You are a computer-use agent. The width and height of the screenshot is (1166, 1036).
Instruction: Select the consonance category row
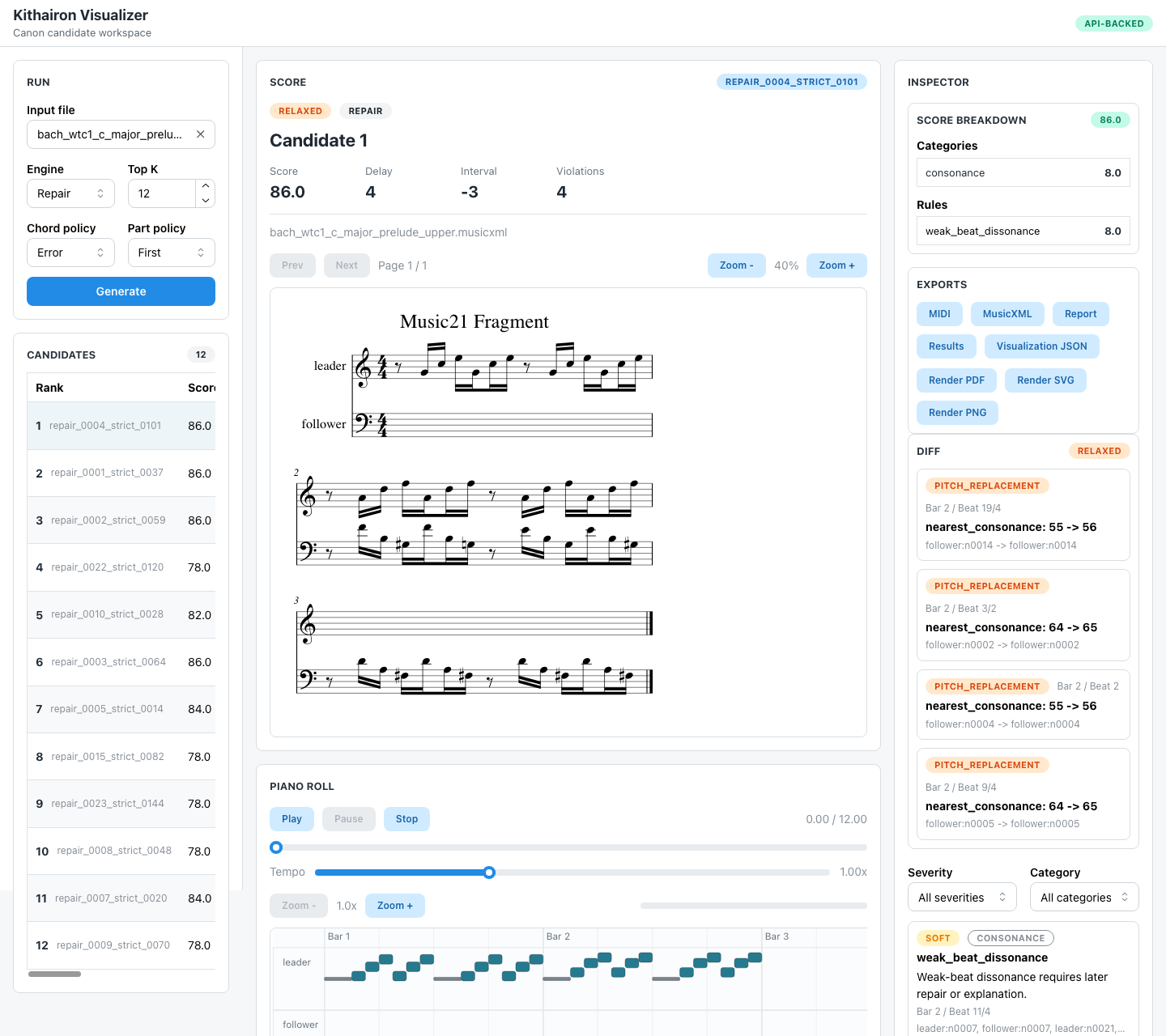click(1023, 172)
